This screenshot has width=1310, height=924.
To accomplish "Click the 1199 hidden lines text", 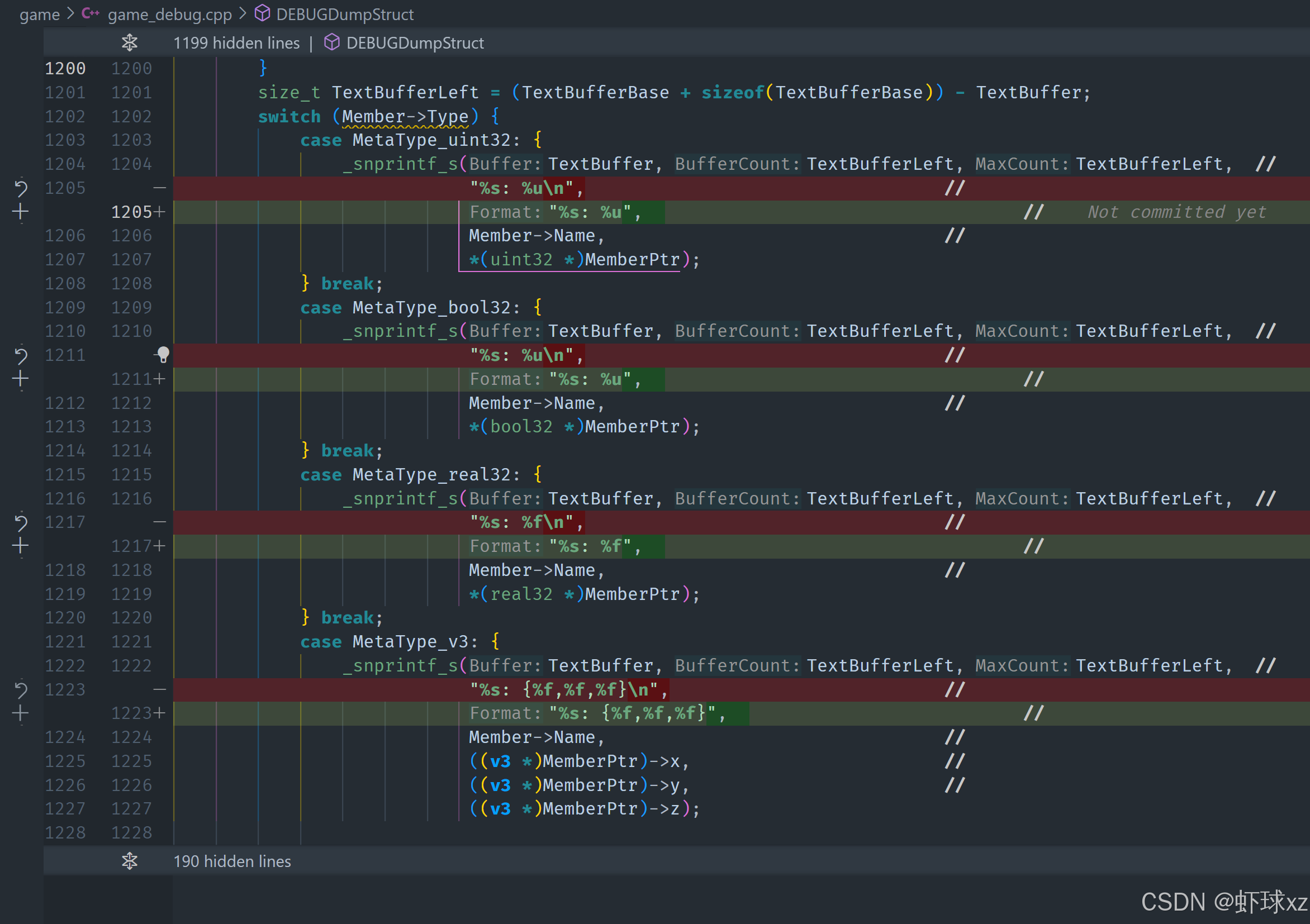I will click(236, 43).
